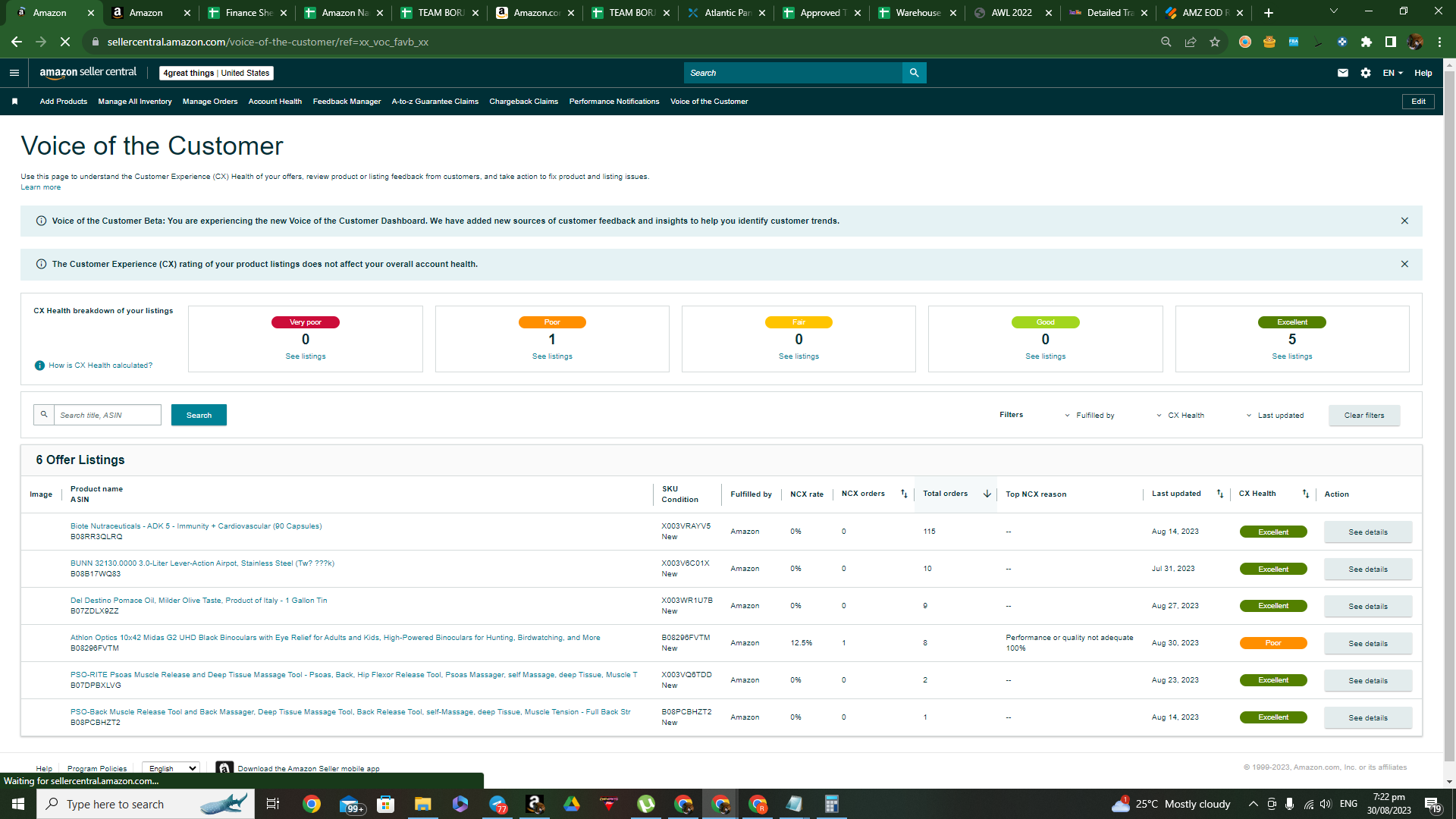Dismiss the CX rating account health banner
The image size is (1456, 819).
(1404, 264)
